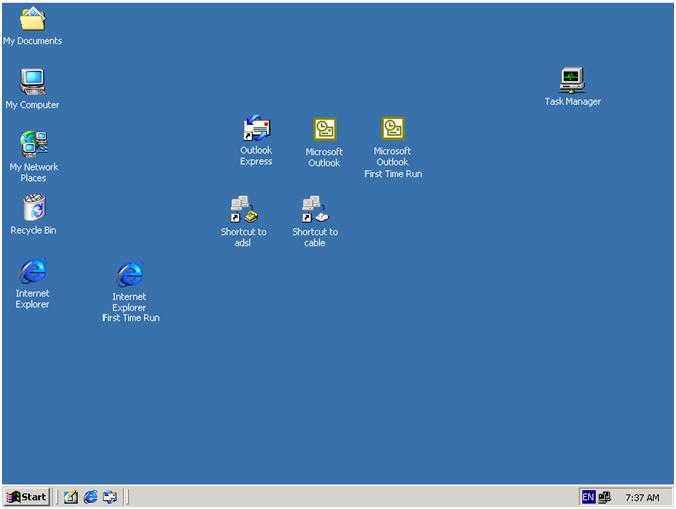
Task: Select the My Documents desktop icon
Action: [32, 20]
